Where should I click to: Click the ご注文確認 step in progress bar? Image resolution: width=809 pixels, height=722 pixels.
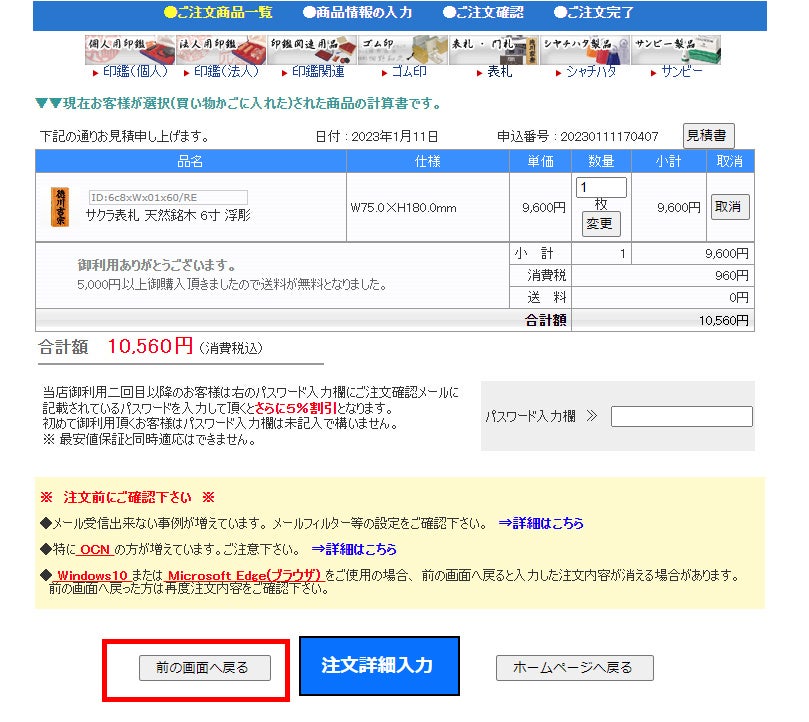click(x=483, y=12)
